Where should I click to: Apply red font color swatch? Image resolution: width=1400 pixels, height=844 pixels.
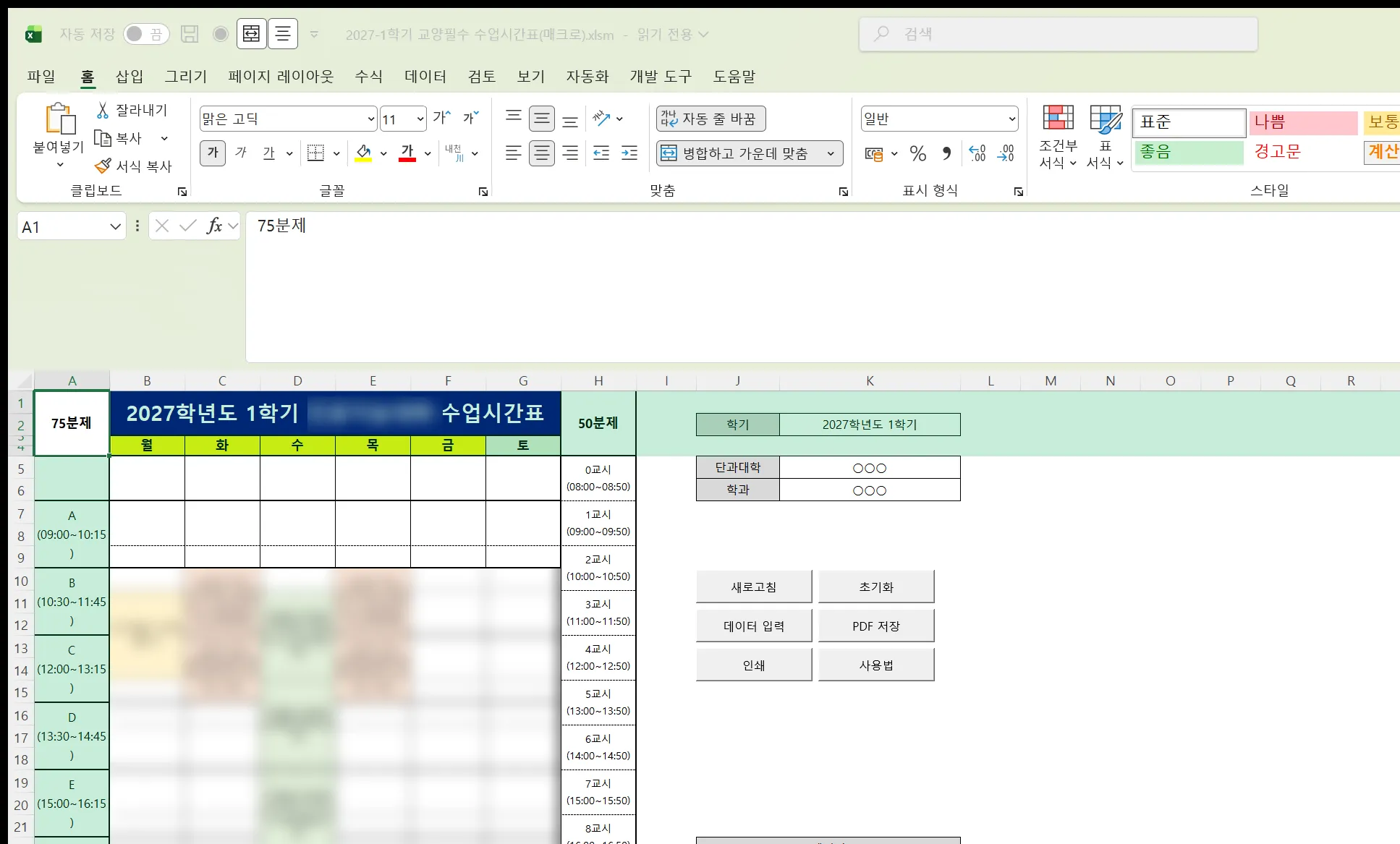click(x=407, y=153)
